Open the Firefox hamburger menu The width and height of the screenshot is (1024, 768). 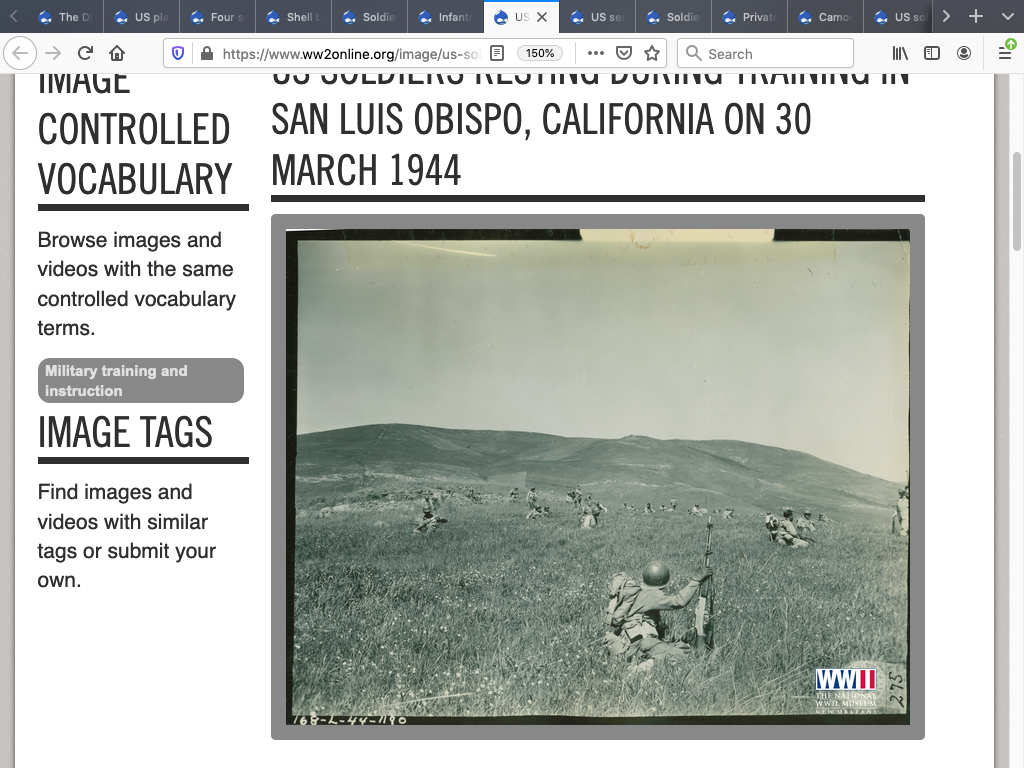click(x=1005, y=53)
